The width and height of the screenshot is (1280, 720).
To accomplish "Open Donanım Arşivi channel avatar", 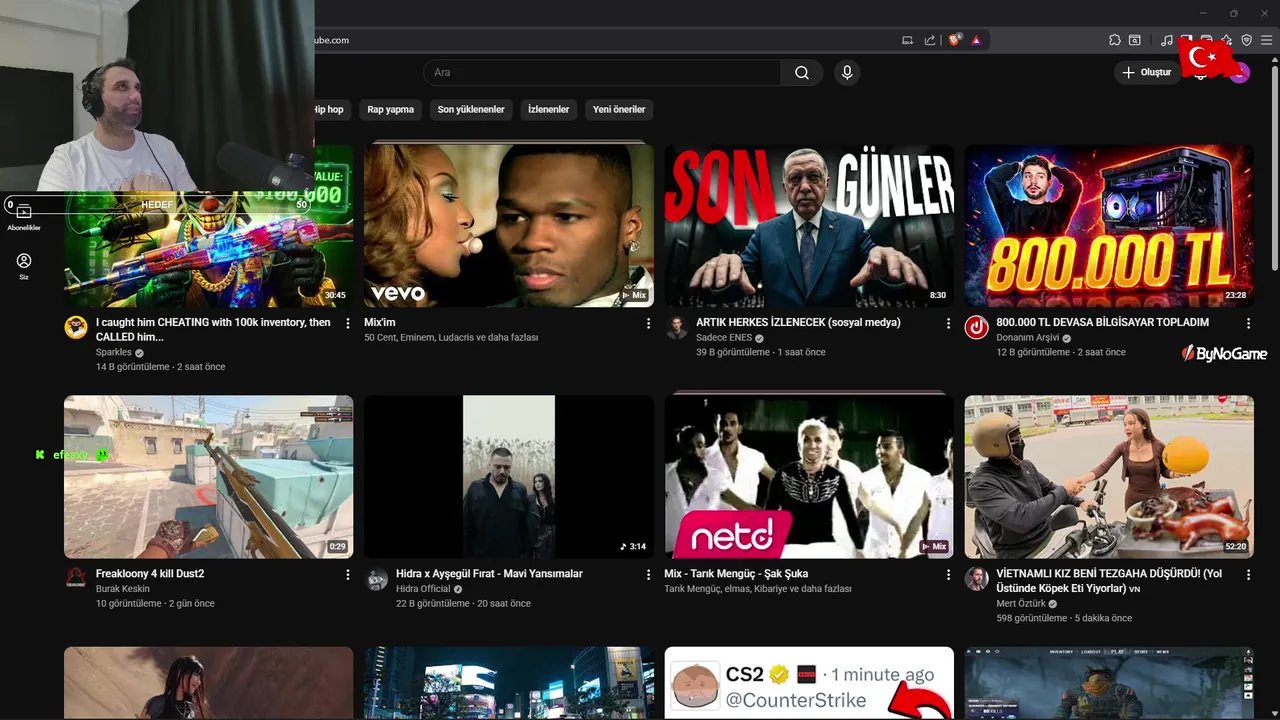I will click(976, 327).
